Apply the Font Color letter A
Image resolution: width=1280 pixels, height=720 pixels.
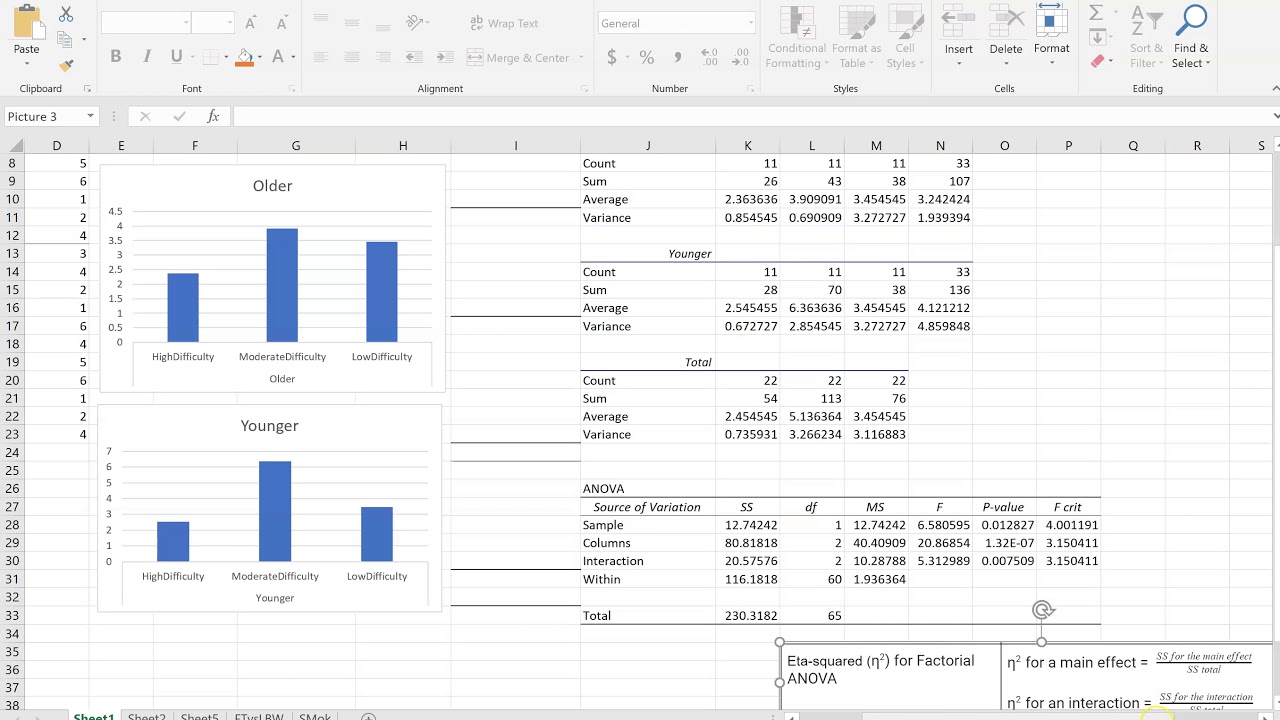278,57
